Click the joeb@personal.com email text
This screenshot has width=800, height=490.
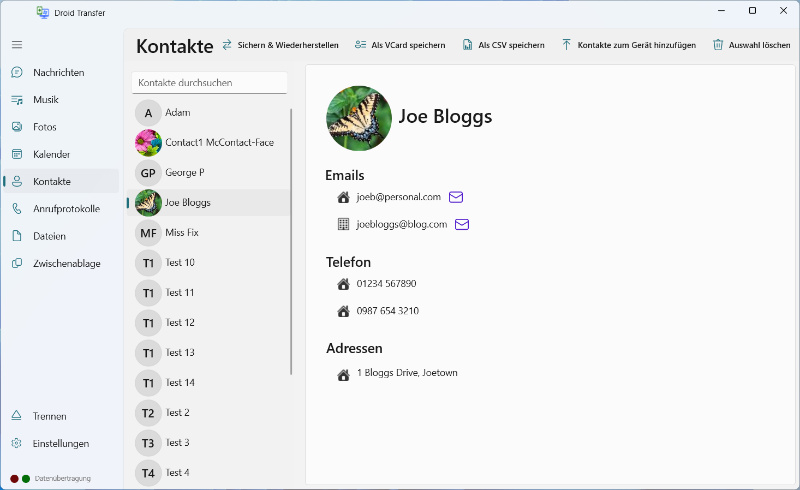coord(398,197)
